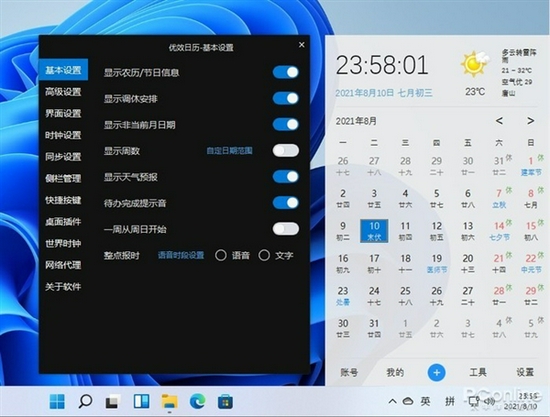Click 我的 button in calendar panel
Viewport: 550px width, 417px height.
395,372
